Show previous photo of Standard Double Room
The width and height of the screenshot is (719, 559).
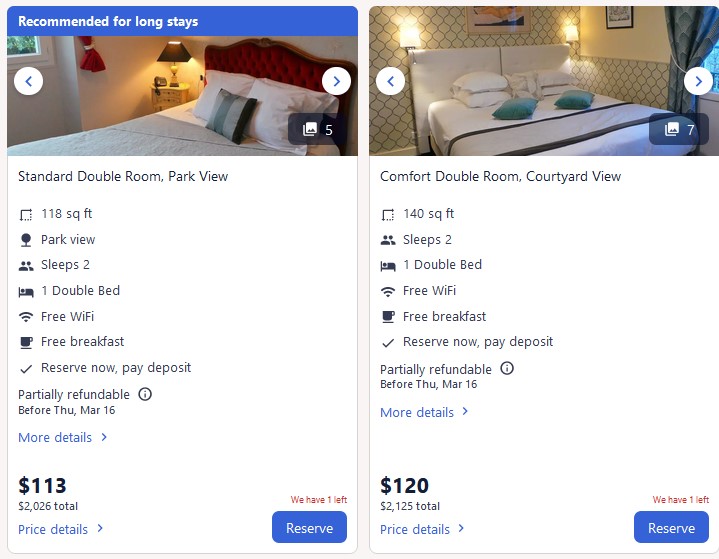(29, 81)
